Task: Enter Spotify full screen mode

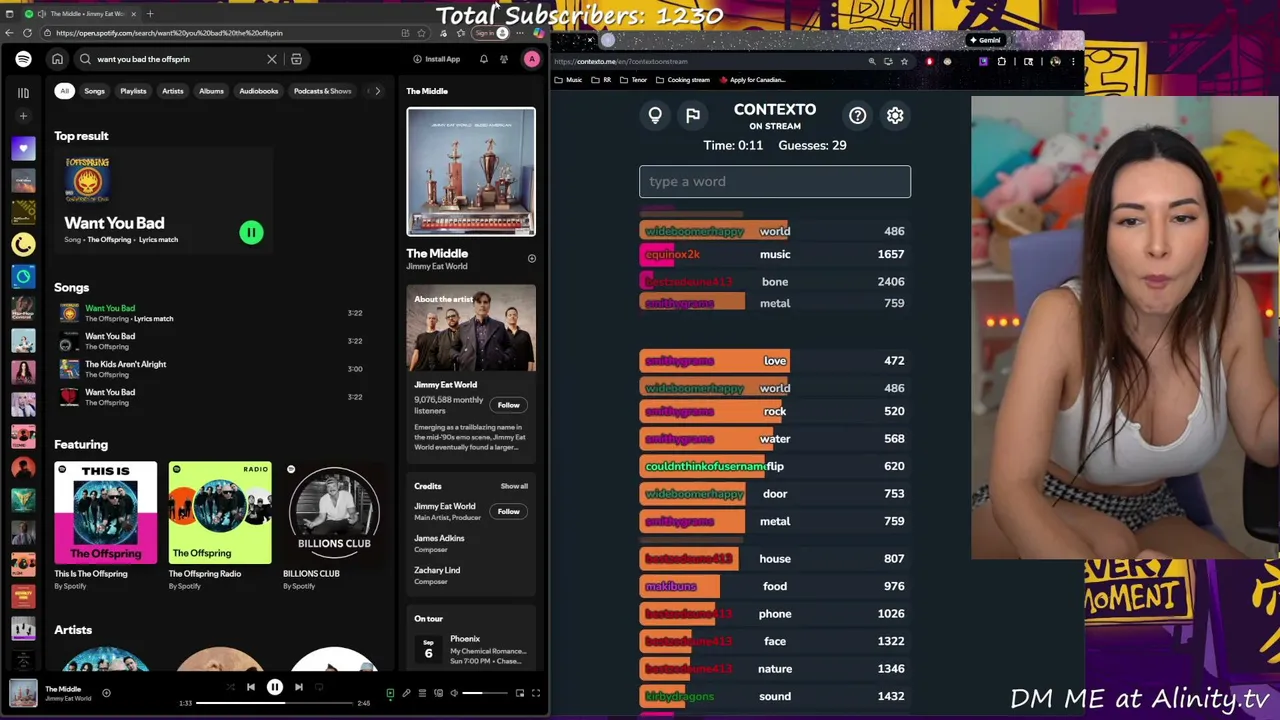Action: [x=536, y=693]
